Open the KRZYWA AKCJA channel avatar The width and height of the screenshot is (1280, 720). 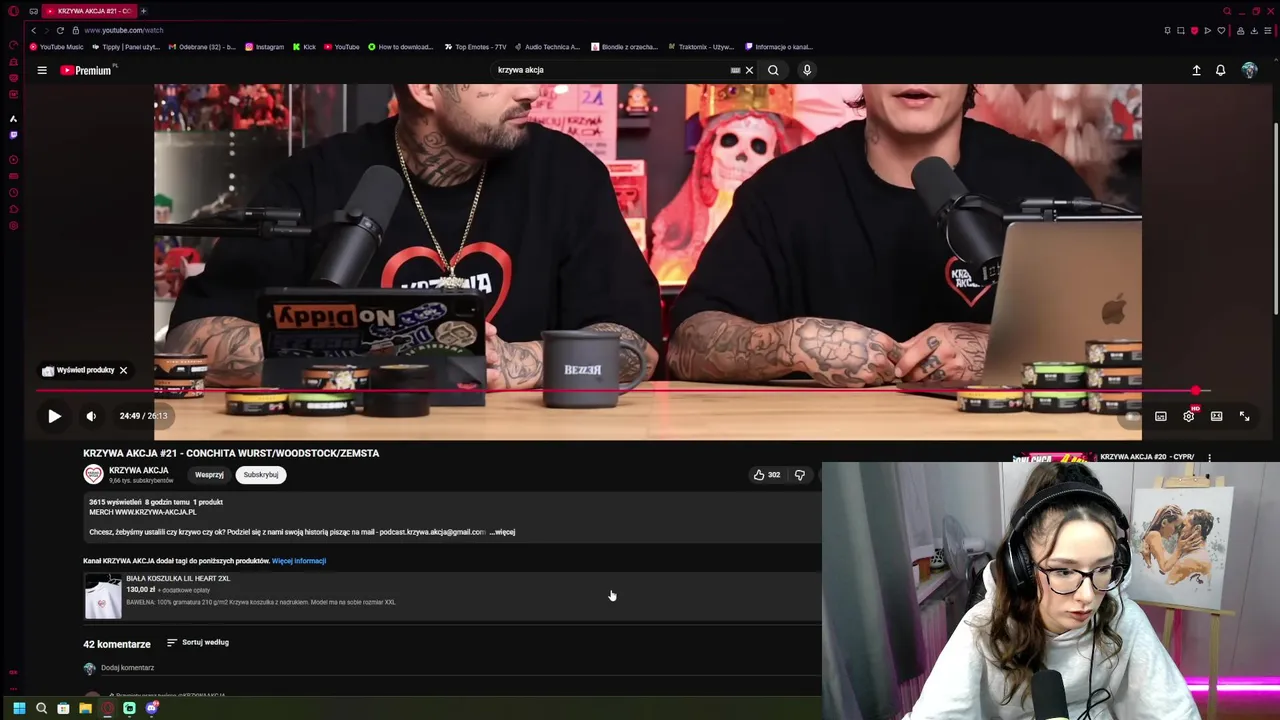pyautogui.click(x=93, y=474)
